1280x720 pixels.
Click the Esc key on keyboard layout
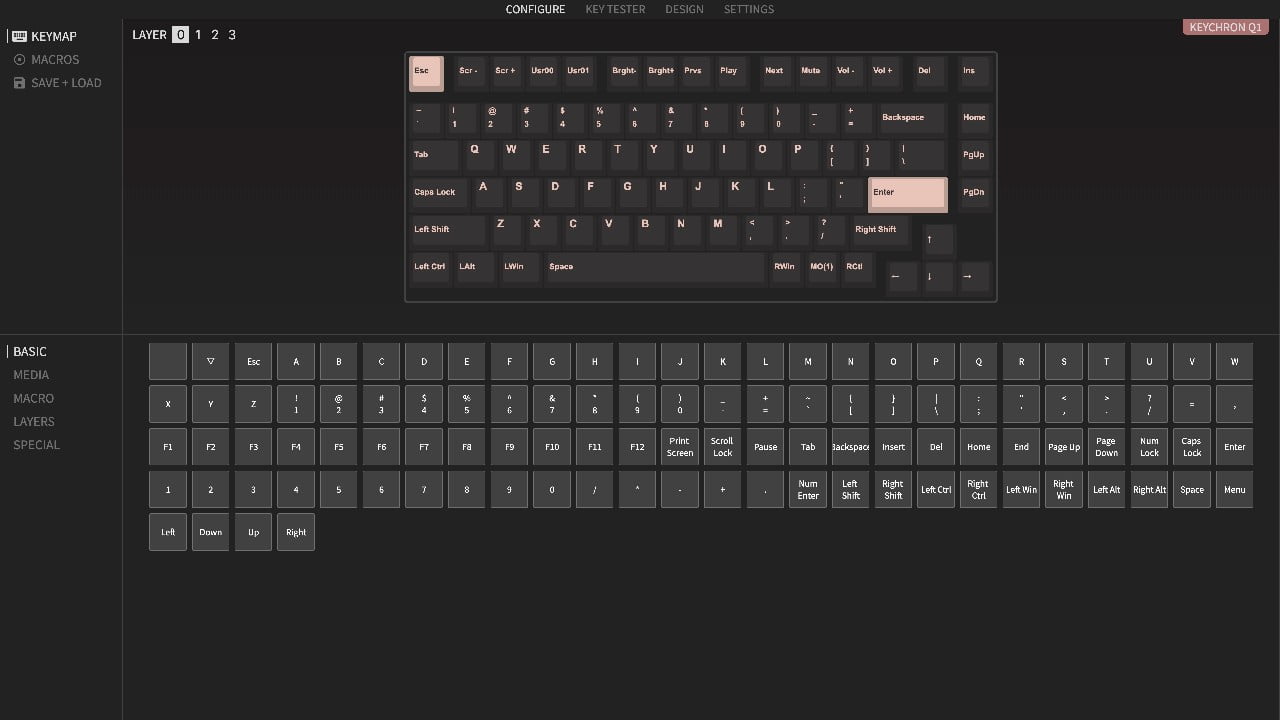(x=426, y=73)
